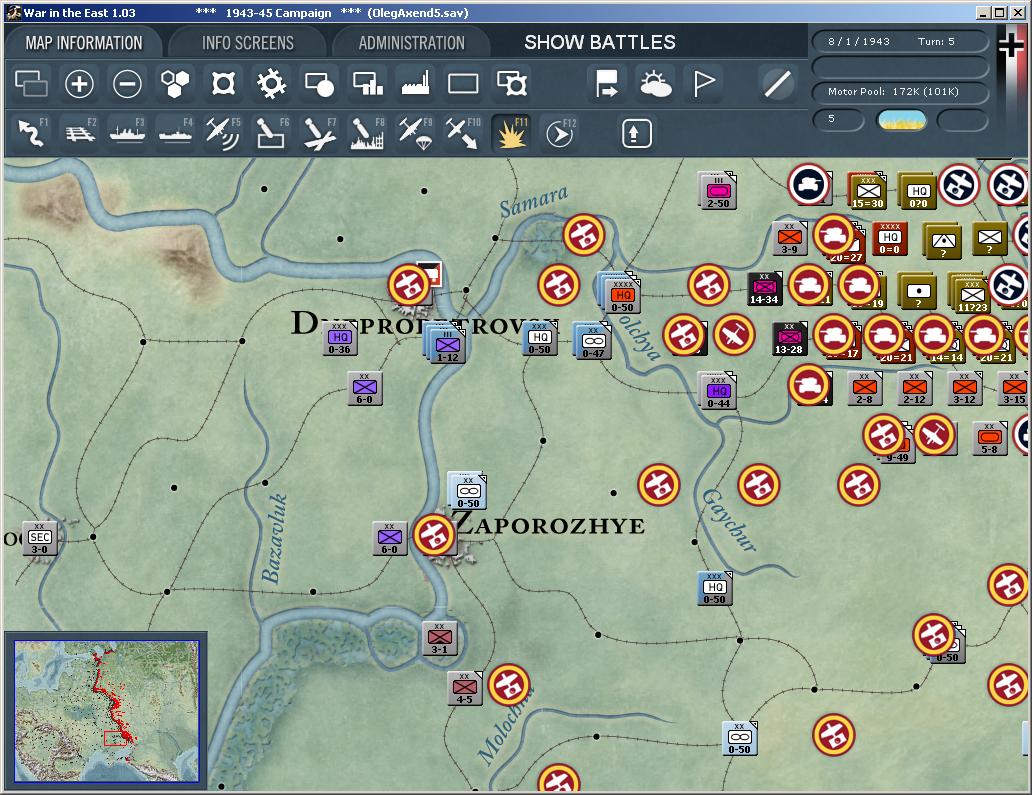Select Bomb unit mode F6
Screen dimensions: 1032x795
click(271, 132)
